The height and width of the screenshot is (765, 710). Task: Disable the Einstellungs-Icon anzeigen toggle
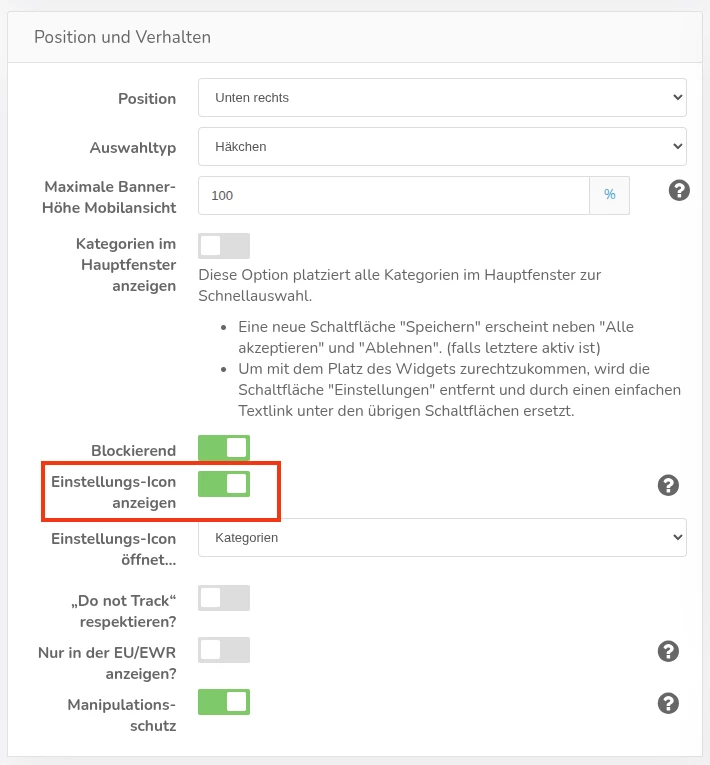click(x=224, y=484)
